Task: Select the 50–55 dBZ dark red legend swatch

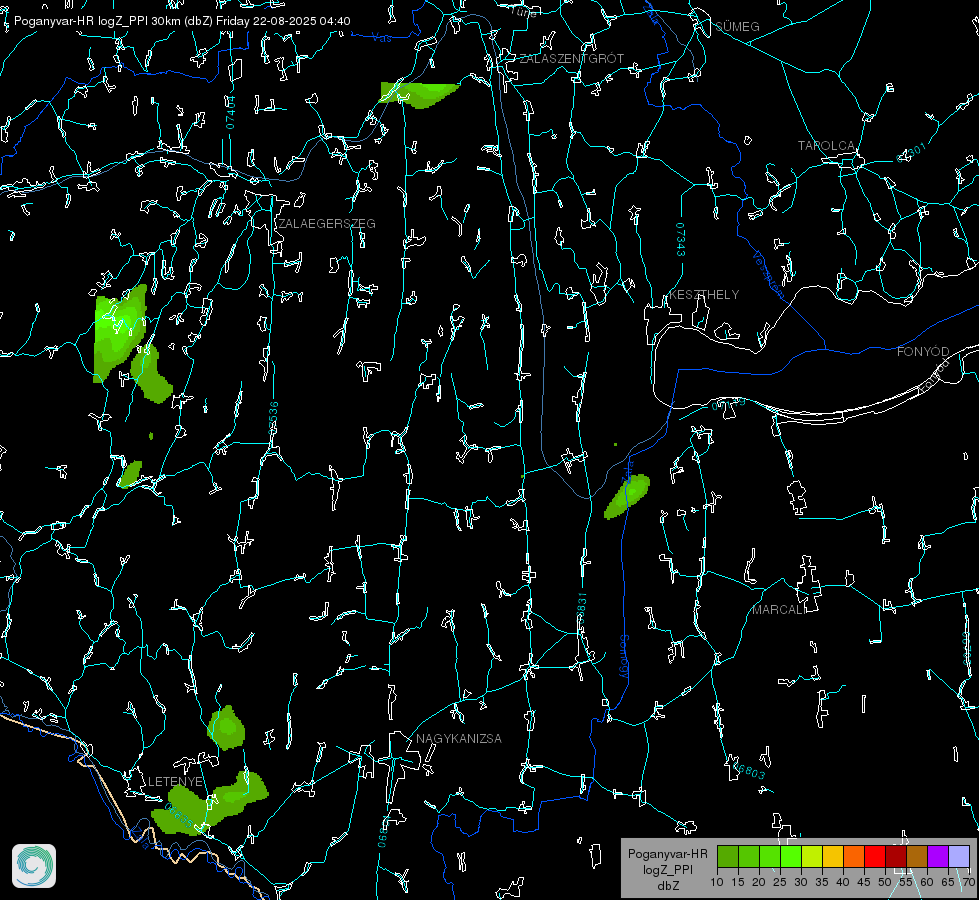Action: 896,856
